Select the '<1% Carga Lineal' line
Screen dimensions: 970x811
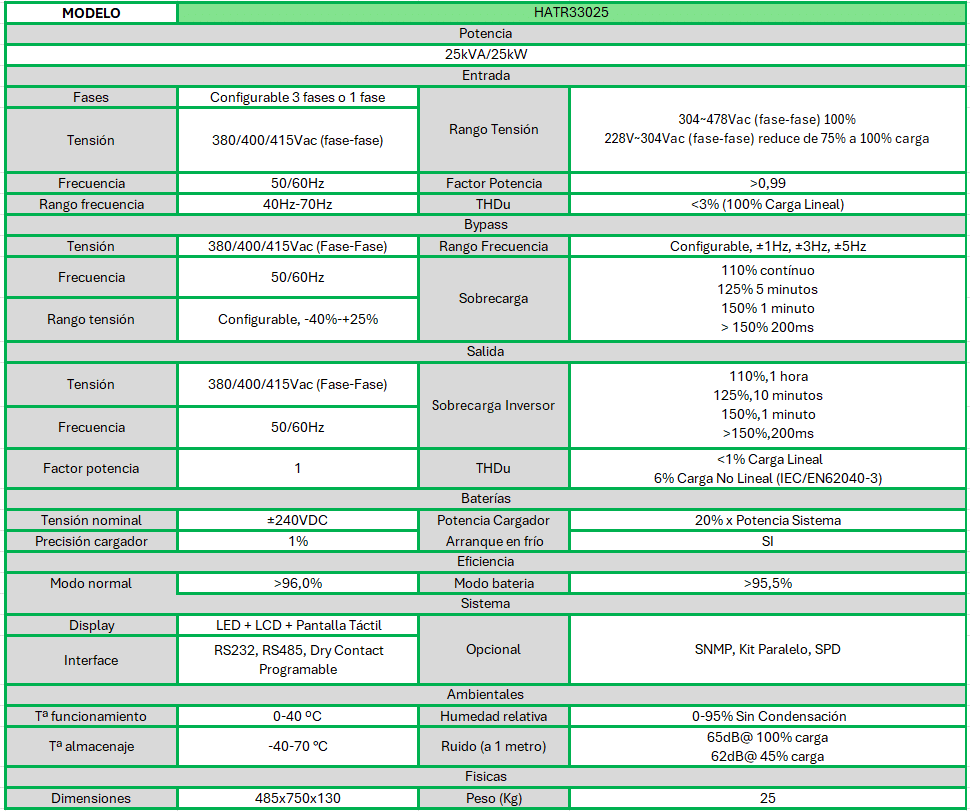click(769, 460)
